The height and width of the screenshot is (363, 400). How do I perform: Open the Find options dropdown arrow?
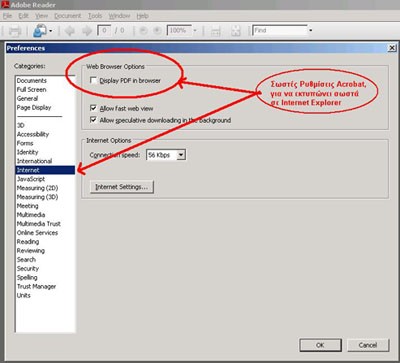[x=310, y=31]
